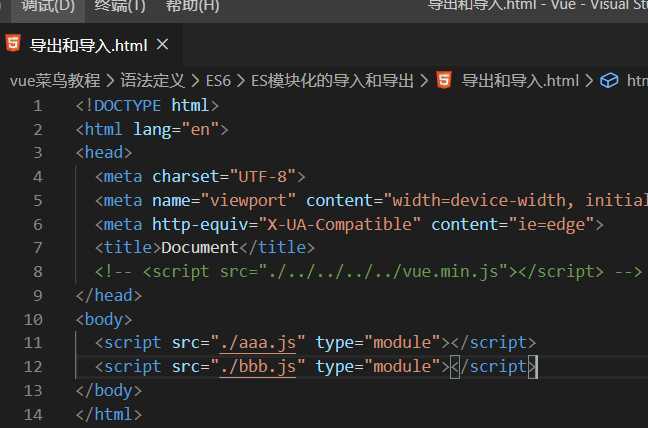
Task: Follow the ./aaa.js source link
Action: (258, 343)
